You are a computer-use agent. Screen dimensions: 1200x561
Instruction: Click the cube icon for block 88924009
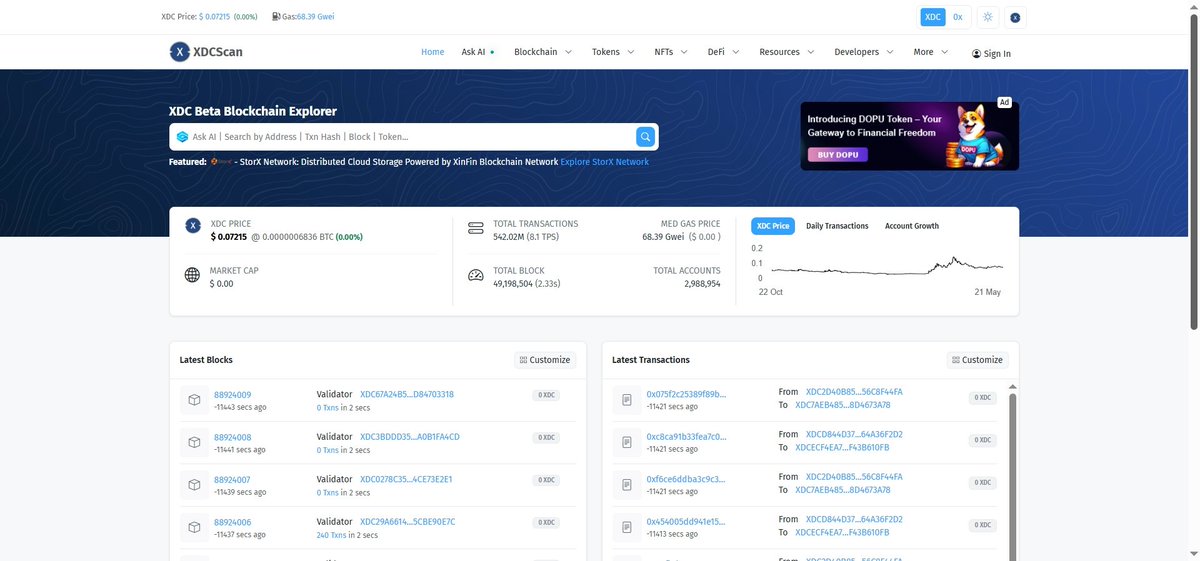pos(194,400)
